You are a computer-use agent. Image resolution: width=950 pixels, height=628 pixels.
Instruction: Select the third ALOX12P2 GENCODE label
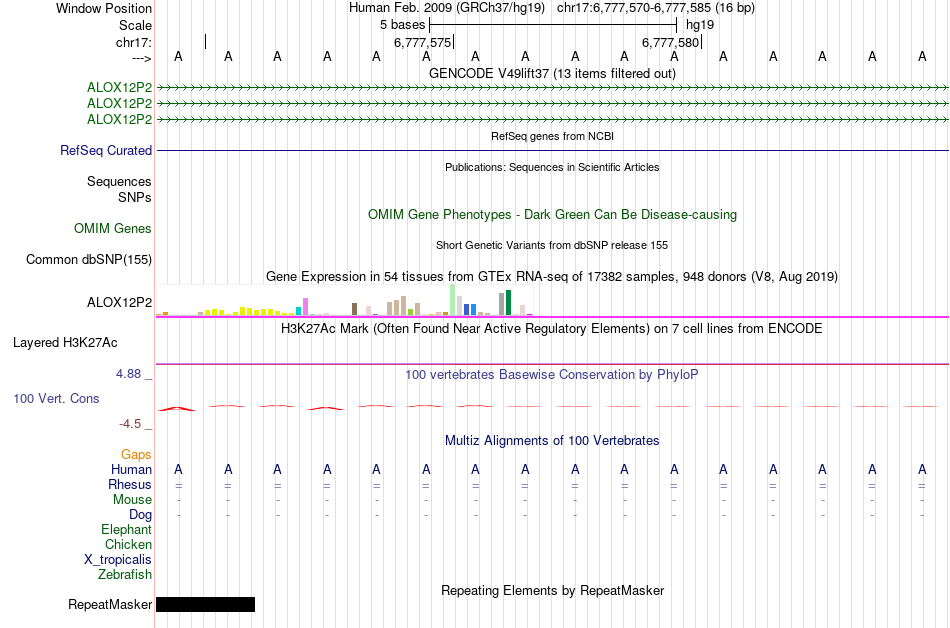119,119
